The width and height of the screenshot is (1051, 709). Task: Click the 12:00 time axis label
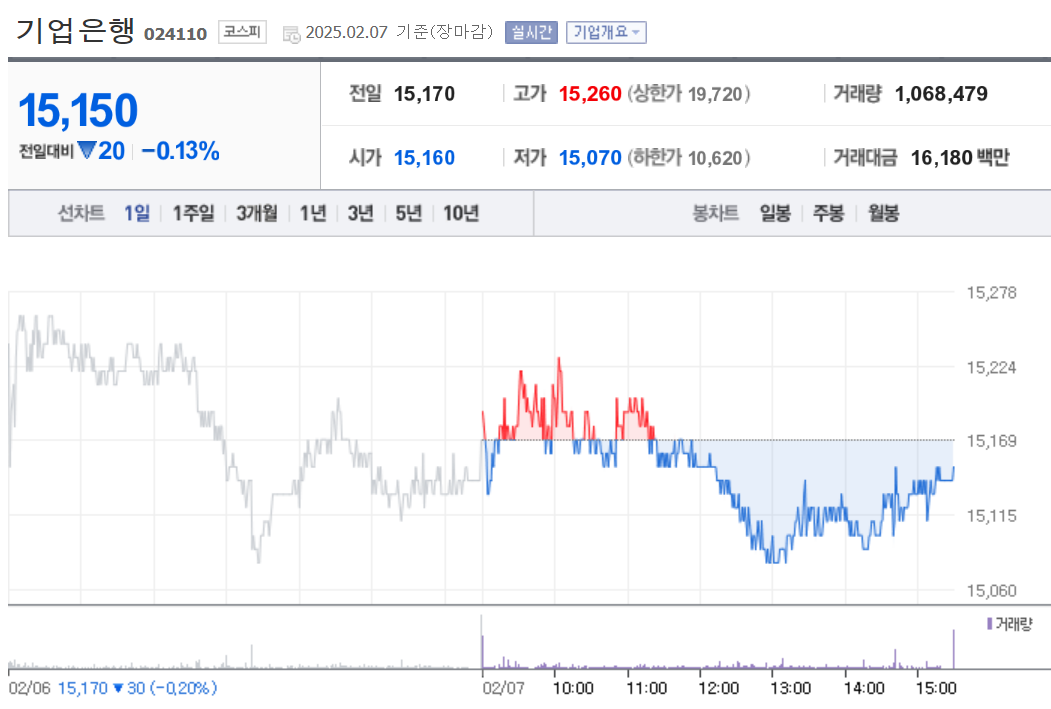tap(719, 688)
